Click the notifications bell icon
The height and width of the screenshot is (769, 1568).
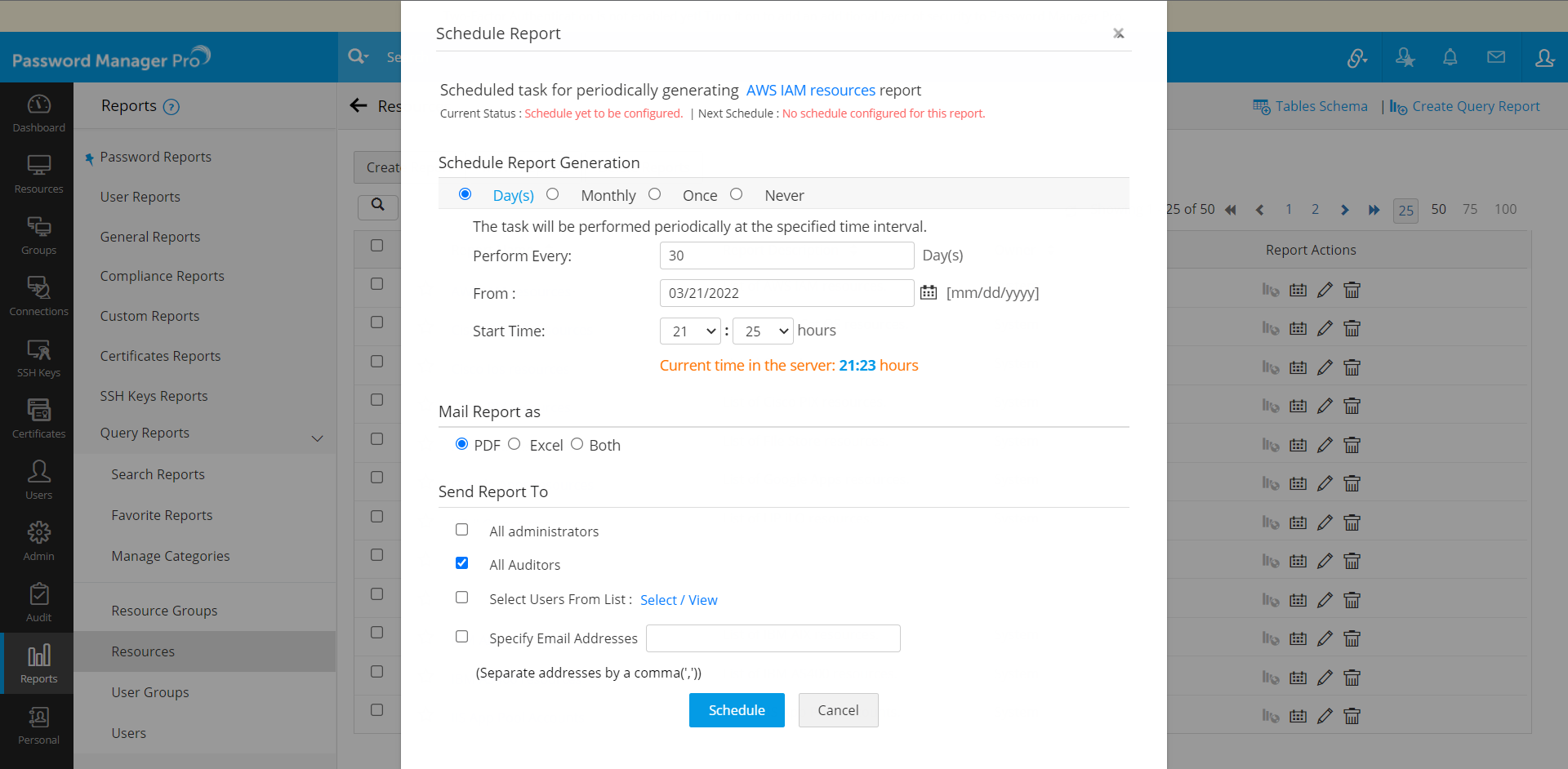click(1450, 57)
